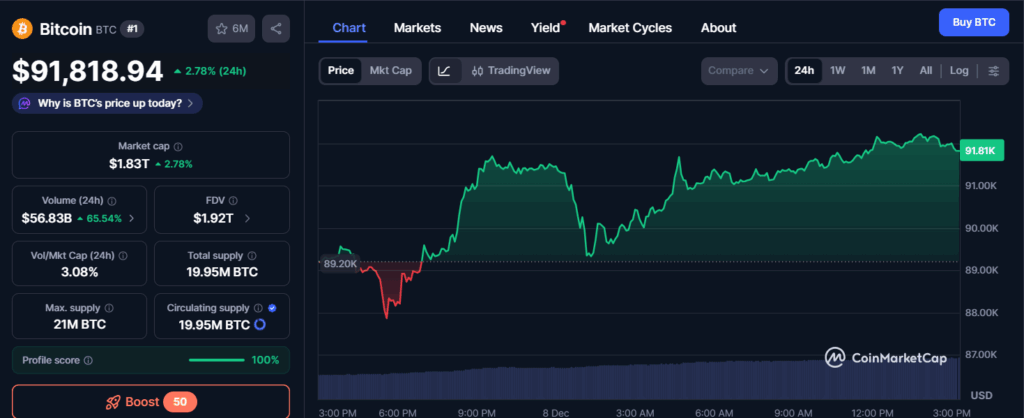Open the Compare dropdown
The width and height of the screenshot is (1024, 418).
coord(739,71)
